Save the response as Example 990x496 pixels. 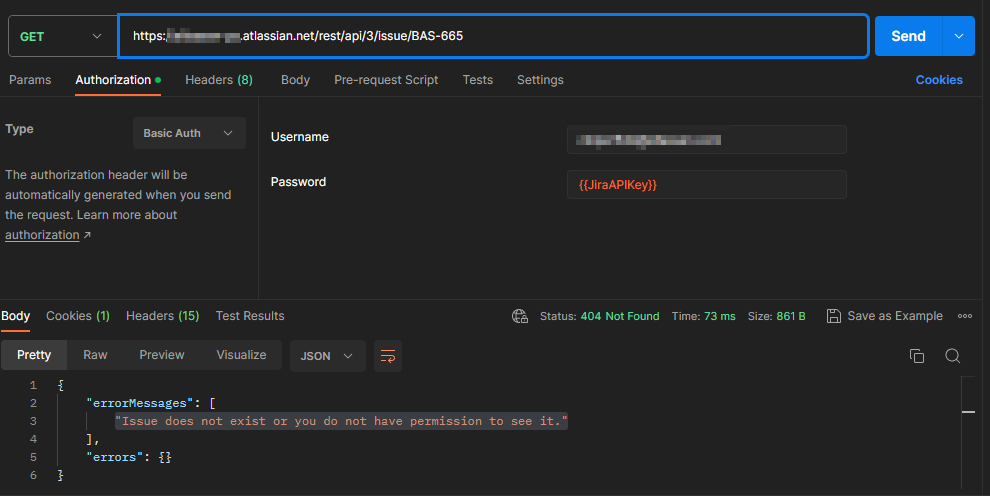[885, 316]
